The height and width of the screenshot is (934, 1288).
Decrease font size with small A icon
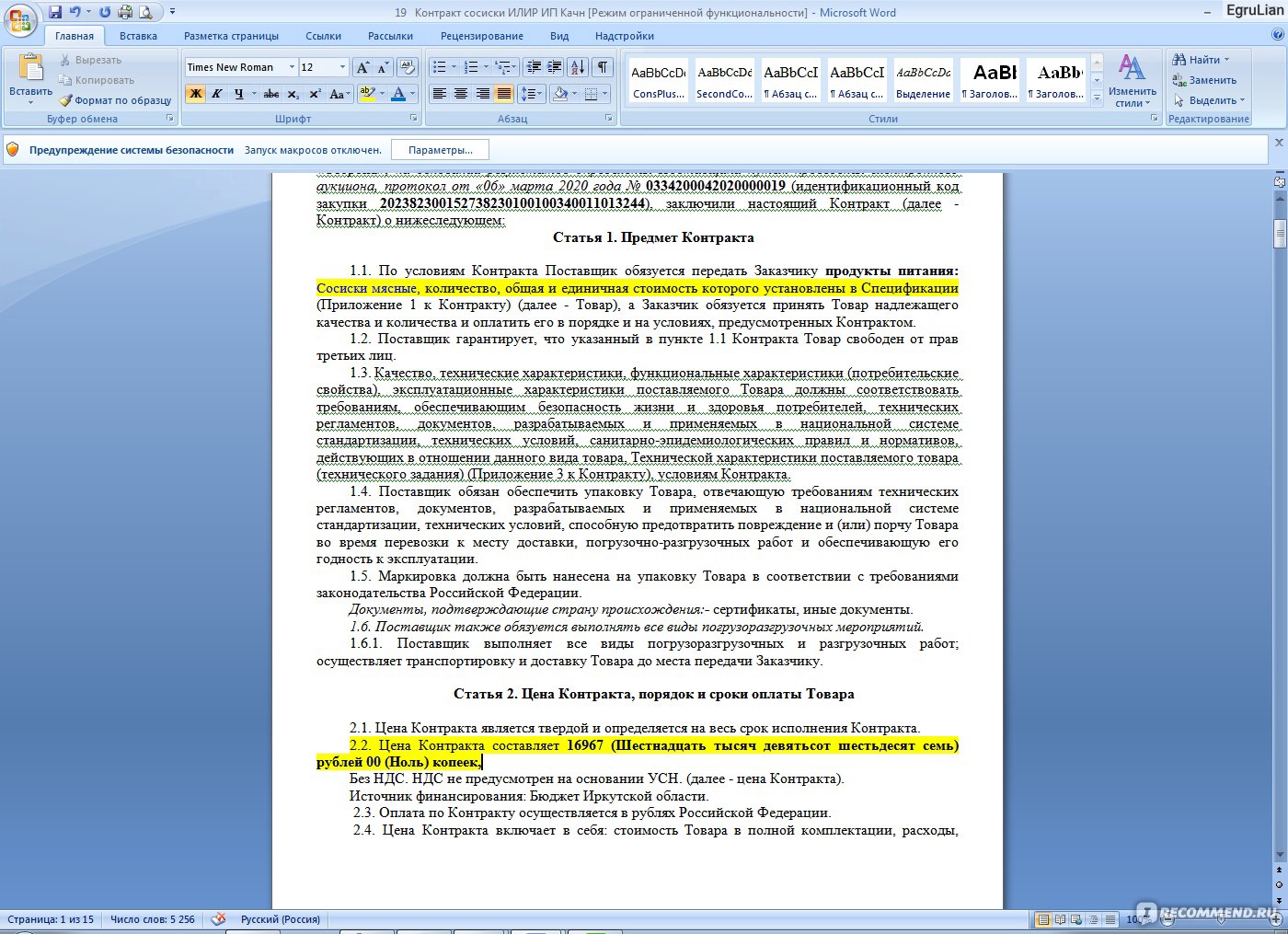(x=383, y=67)
